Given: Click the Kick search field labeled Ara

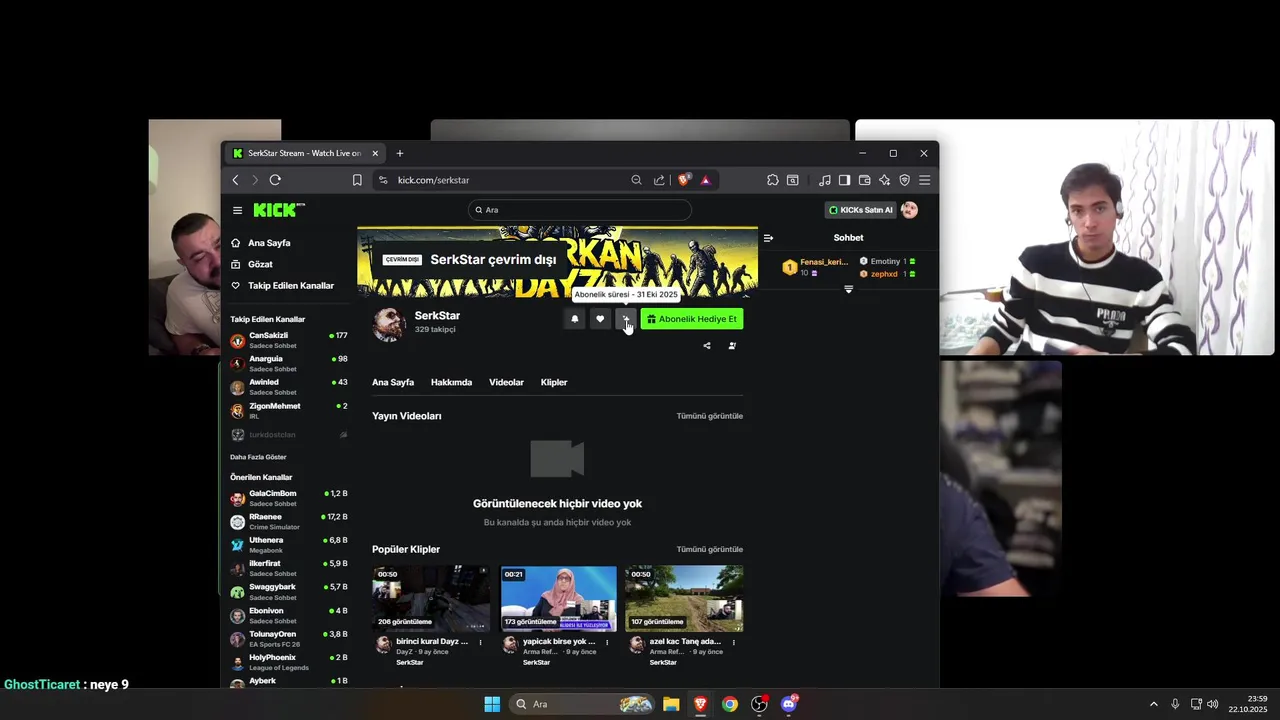Looking at the screenshot, I should [580, 210].
